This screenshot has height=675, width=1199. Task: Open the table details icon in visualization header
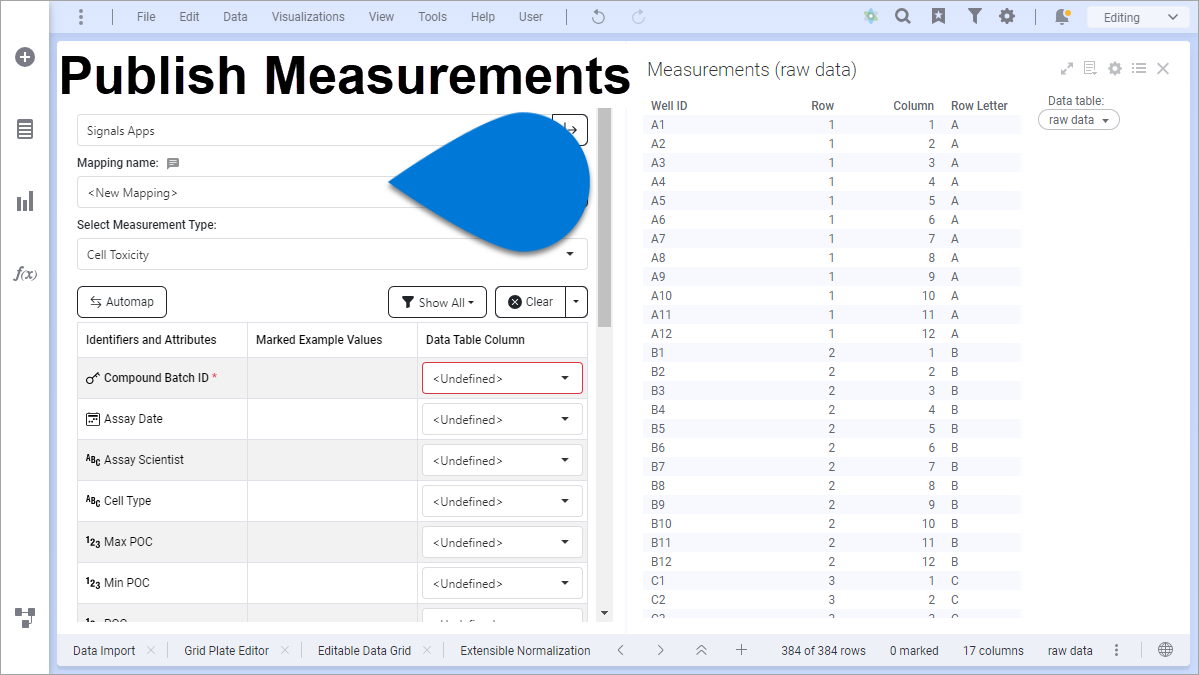coord(1090,69)
